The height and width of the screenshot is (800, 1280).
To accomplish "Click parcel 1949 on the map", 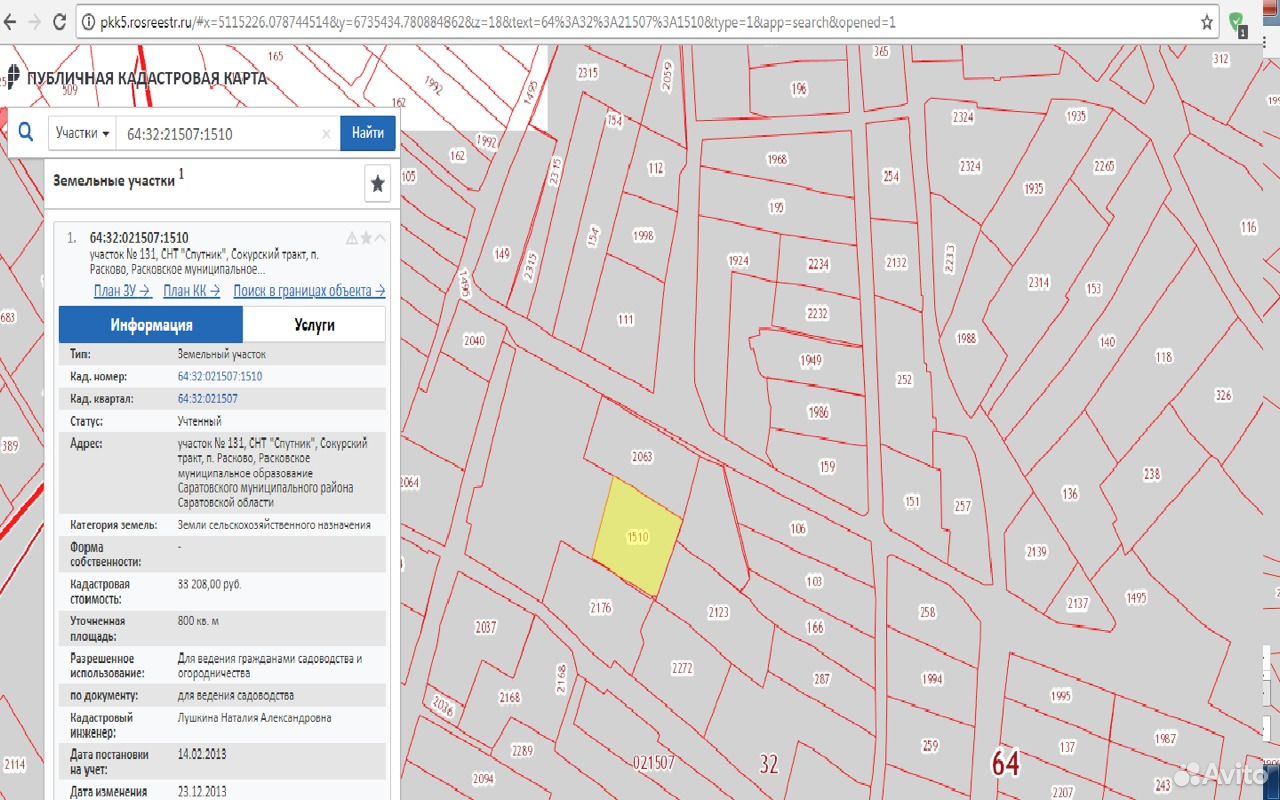I will 811,360.
